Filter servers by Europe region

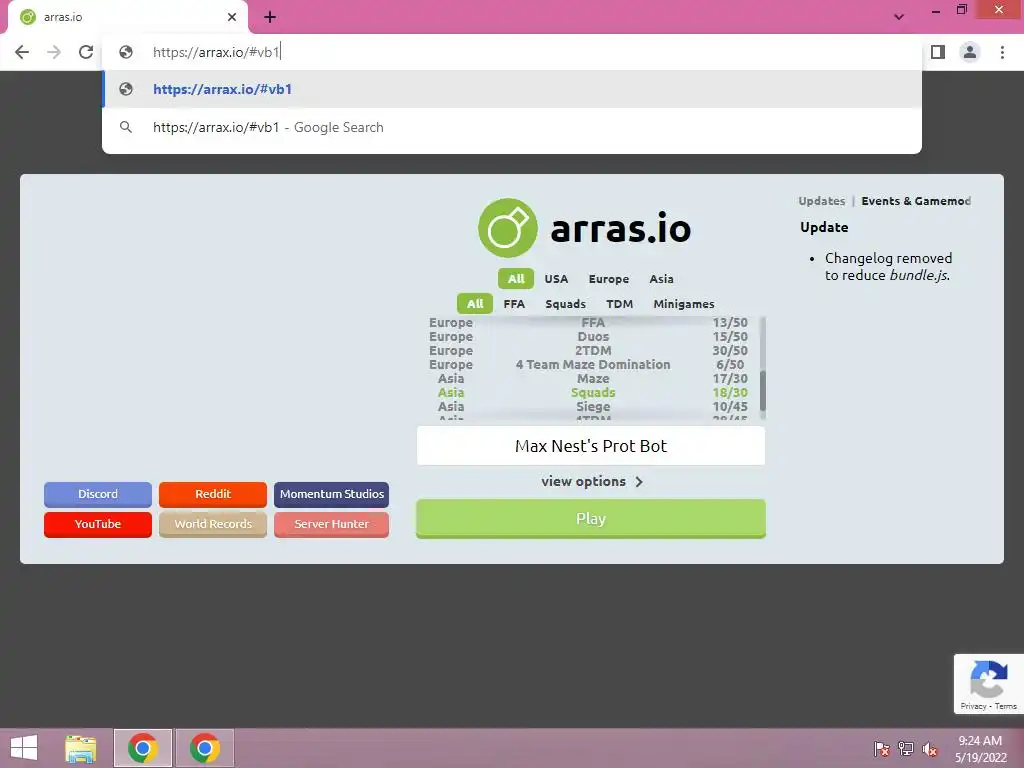609,279
